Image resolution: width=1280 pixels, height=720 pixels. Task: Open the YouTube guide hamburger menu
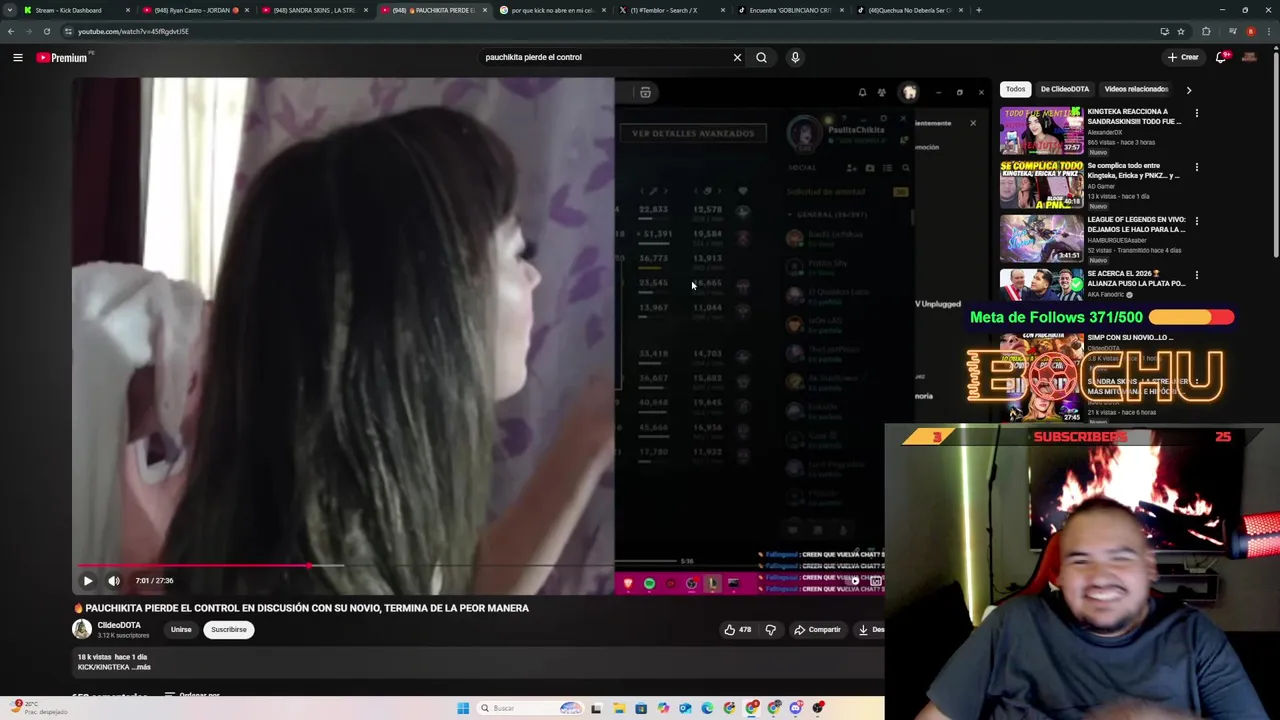click(x=17, y=57)
